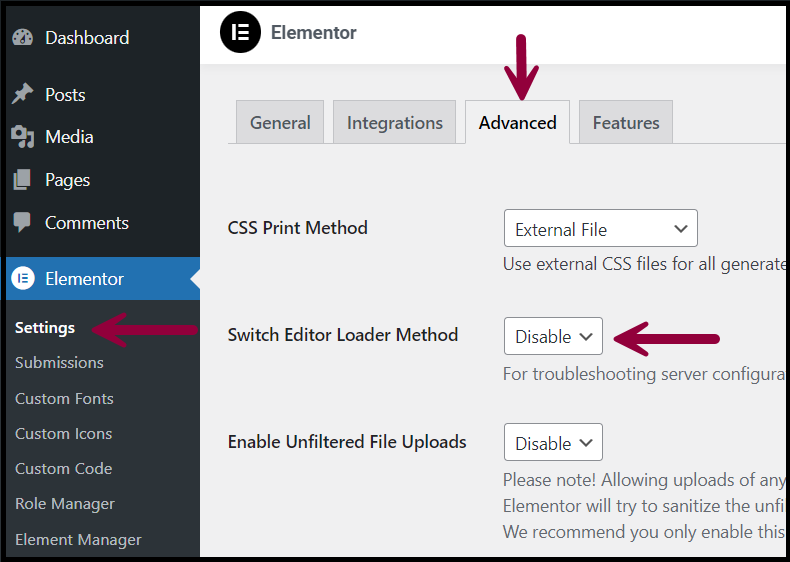Open the Custom Code page
This screenshot has height=562, width=790.
(63, 468)
